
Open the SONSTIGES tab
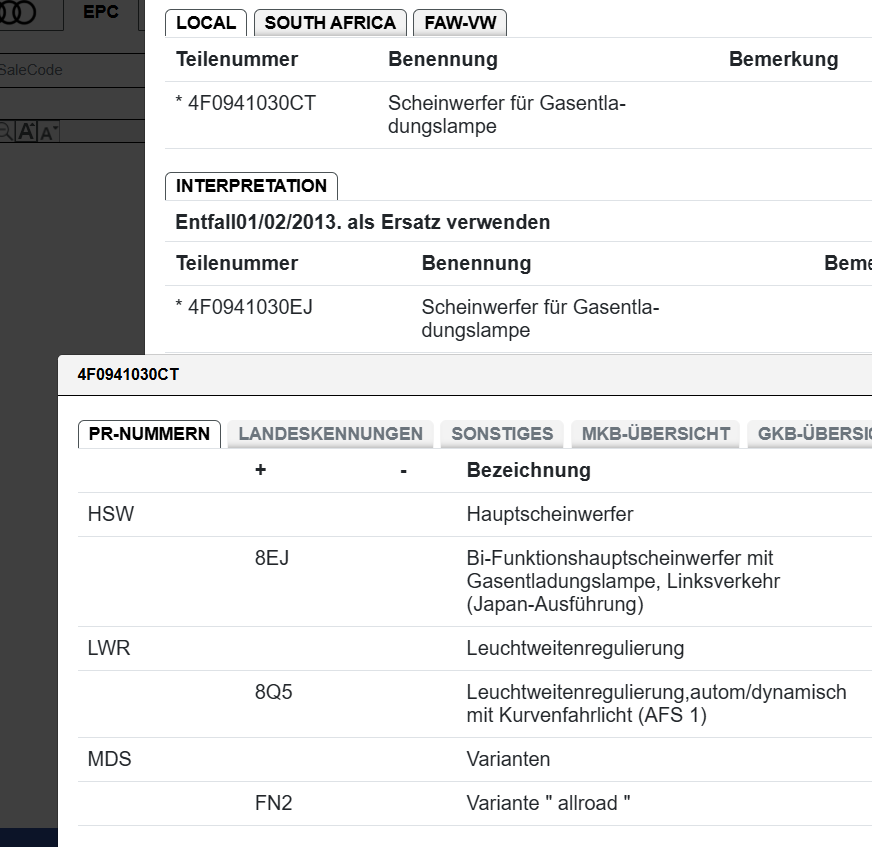[502, 434]
